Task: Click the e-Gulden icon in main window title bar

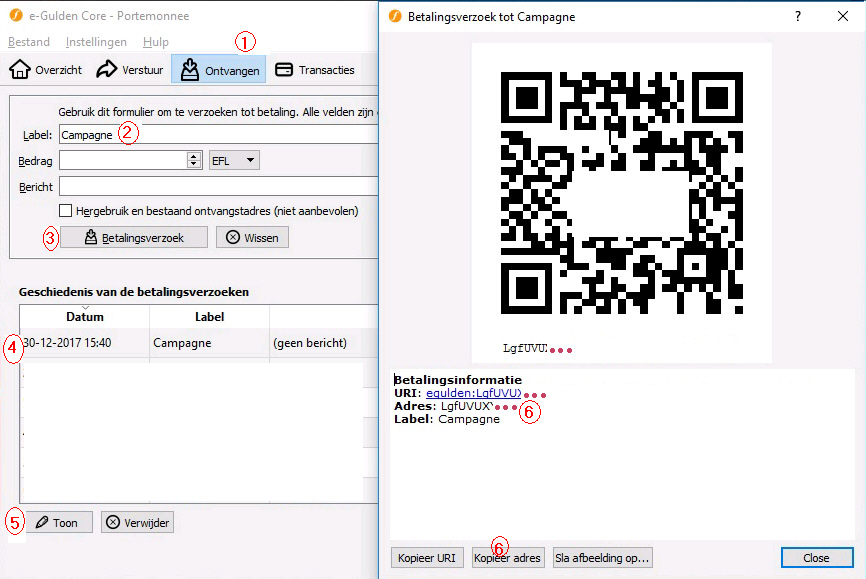Action: click(16, 15)
